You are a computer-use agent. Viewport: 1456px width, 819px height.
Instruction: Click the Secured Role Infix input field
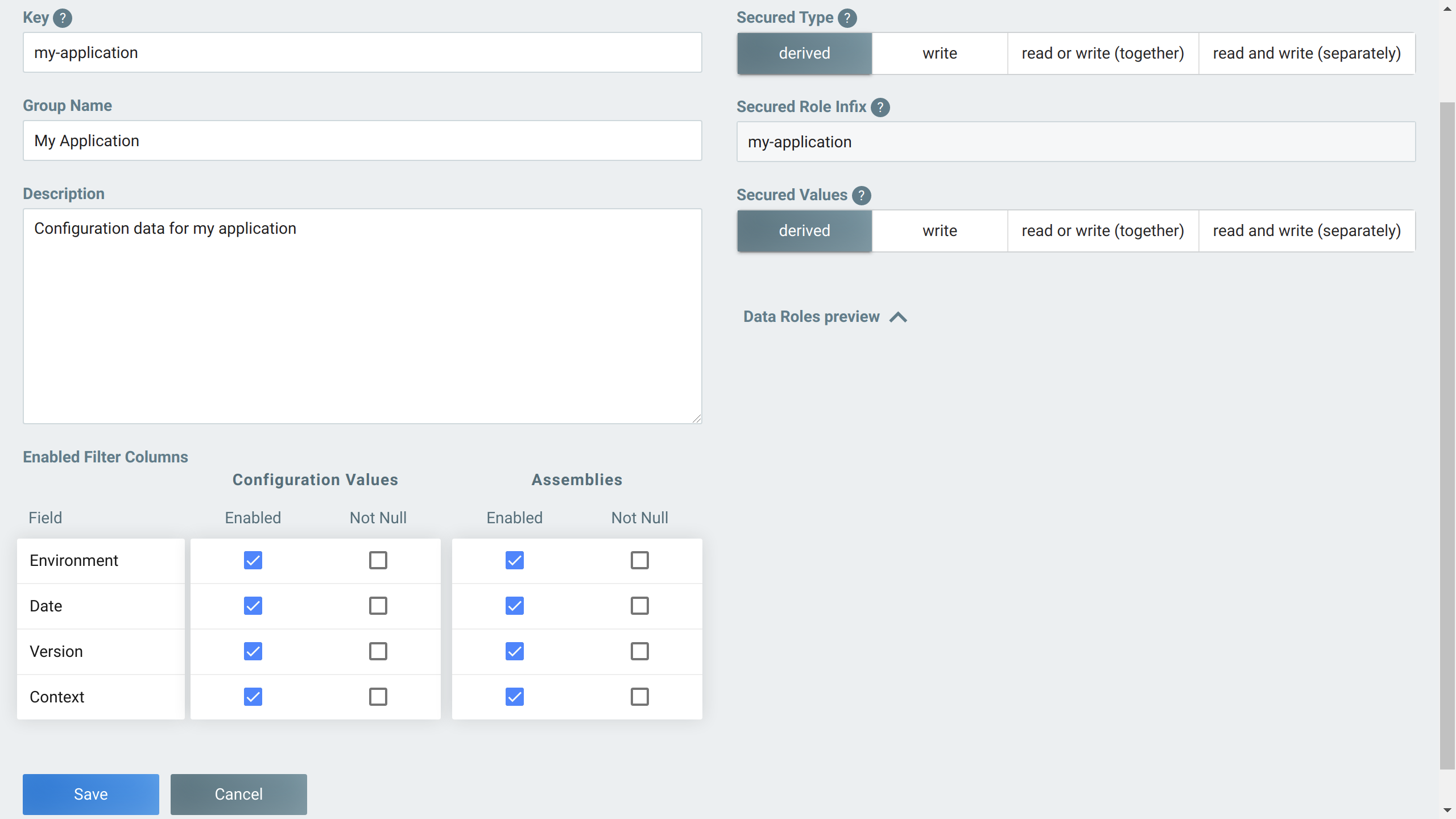(x=1075, y=142)
